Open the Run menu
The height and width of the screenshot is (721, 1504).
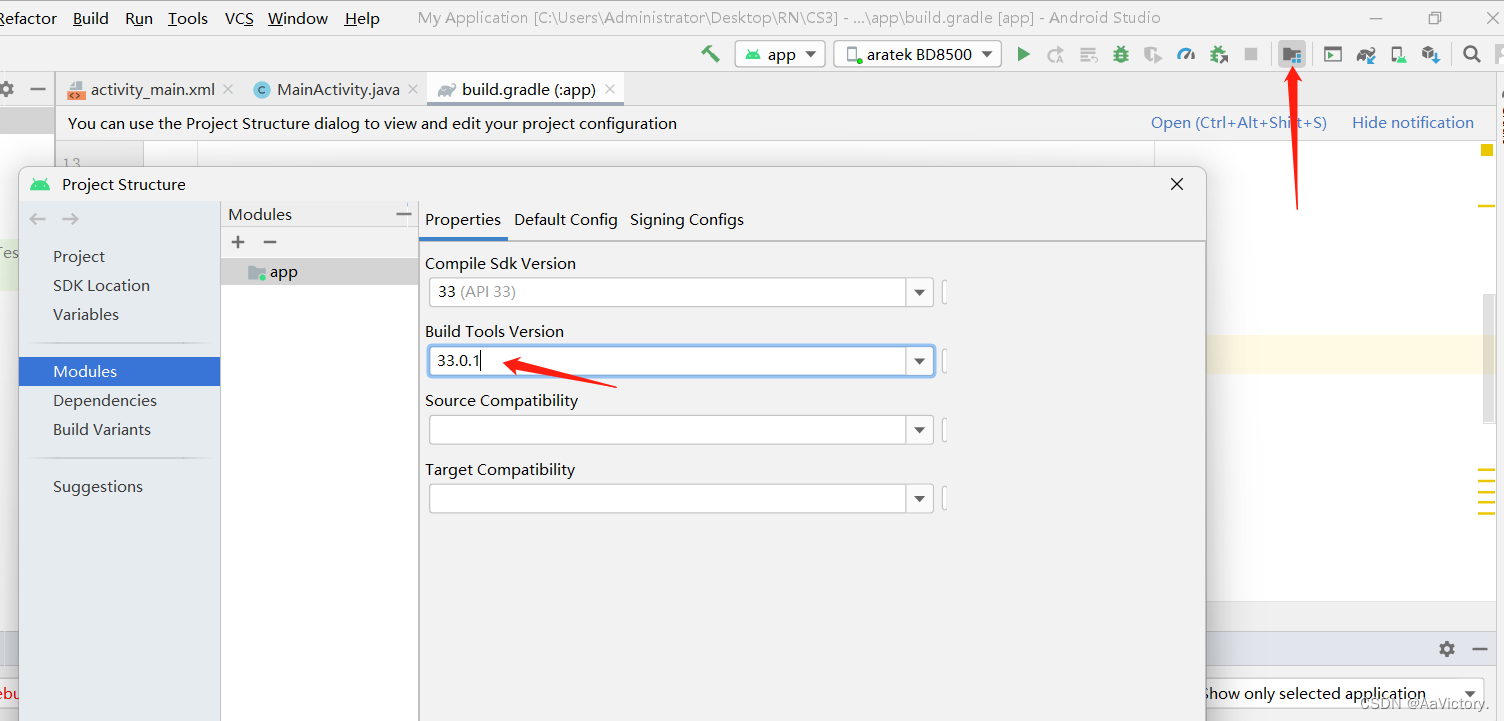pos(139,18)
